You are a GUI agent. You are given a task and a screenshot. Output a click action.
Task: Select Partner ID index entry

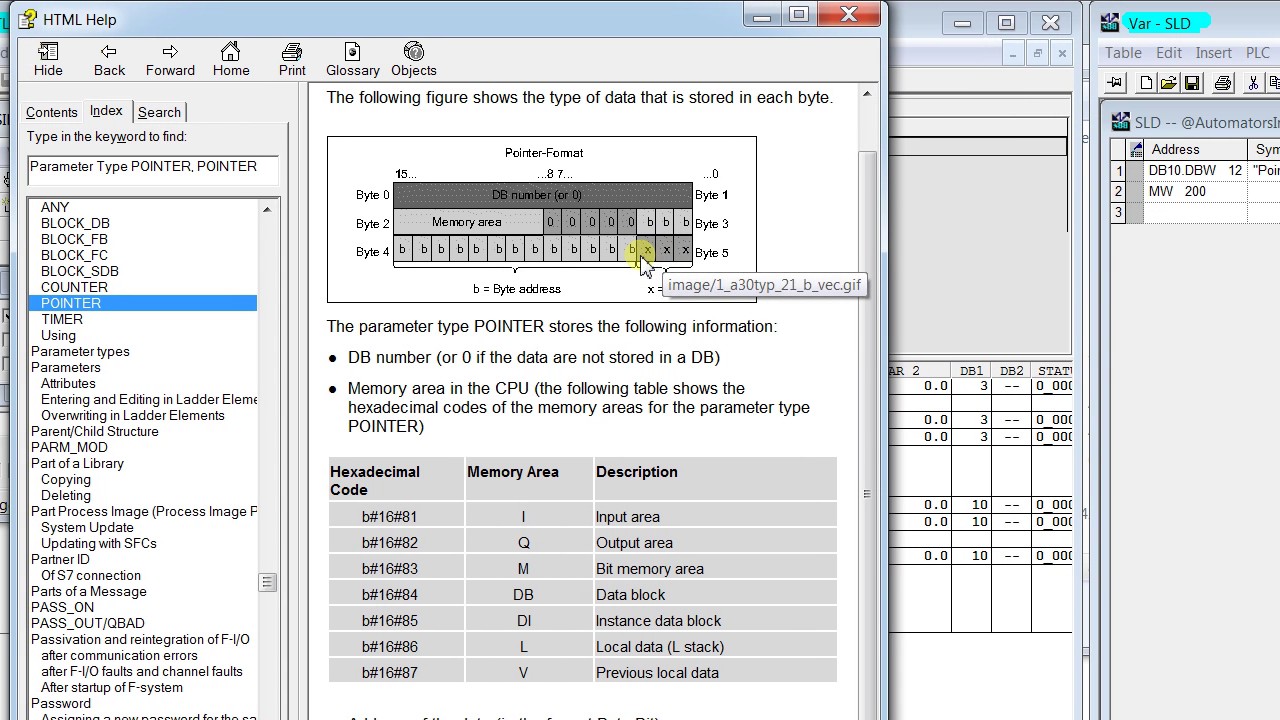point(60,559)
